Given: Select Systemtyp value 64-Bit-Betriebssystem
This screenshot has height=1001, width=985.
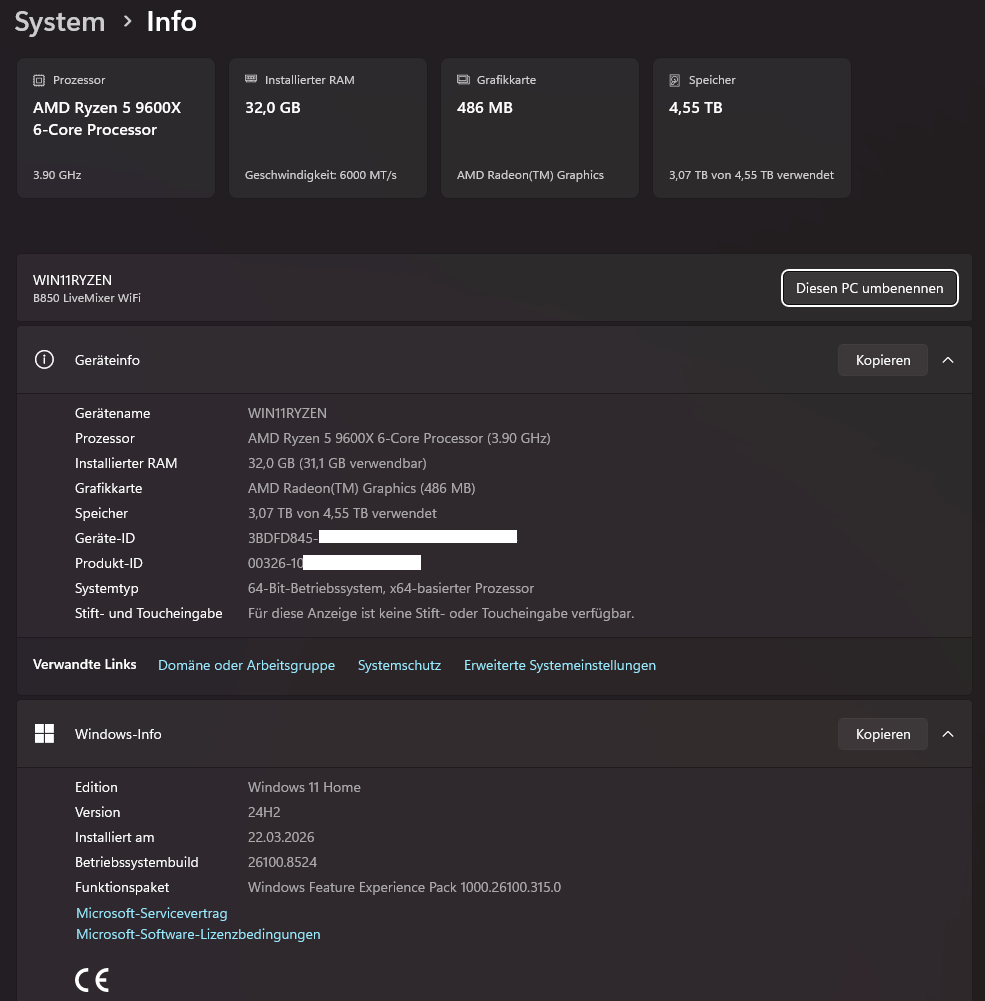Looking at the screenshot, I should coord(391,589).
